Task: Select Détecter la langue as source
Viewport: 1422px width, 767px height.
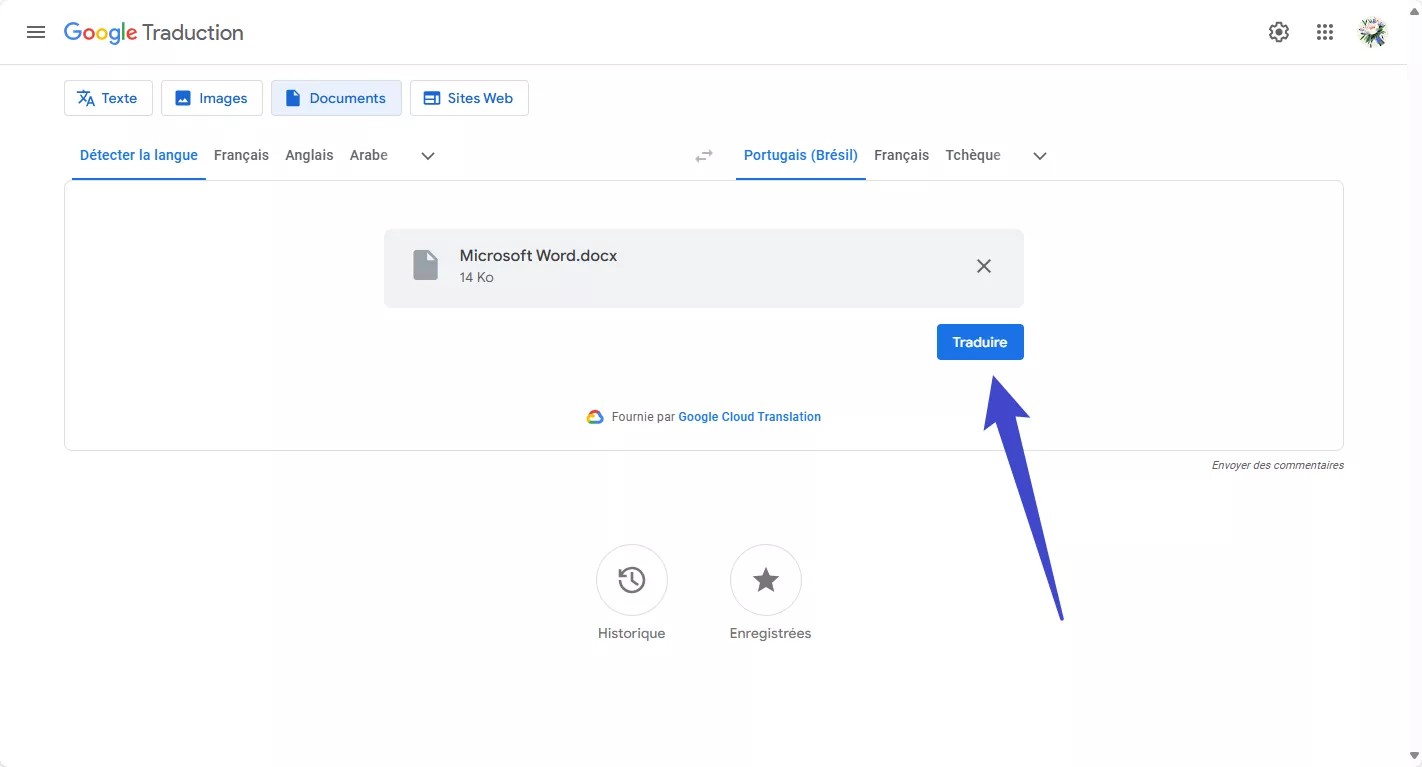Action: (139, 155)
